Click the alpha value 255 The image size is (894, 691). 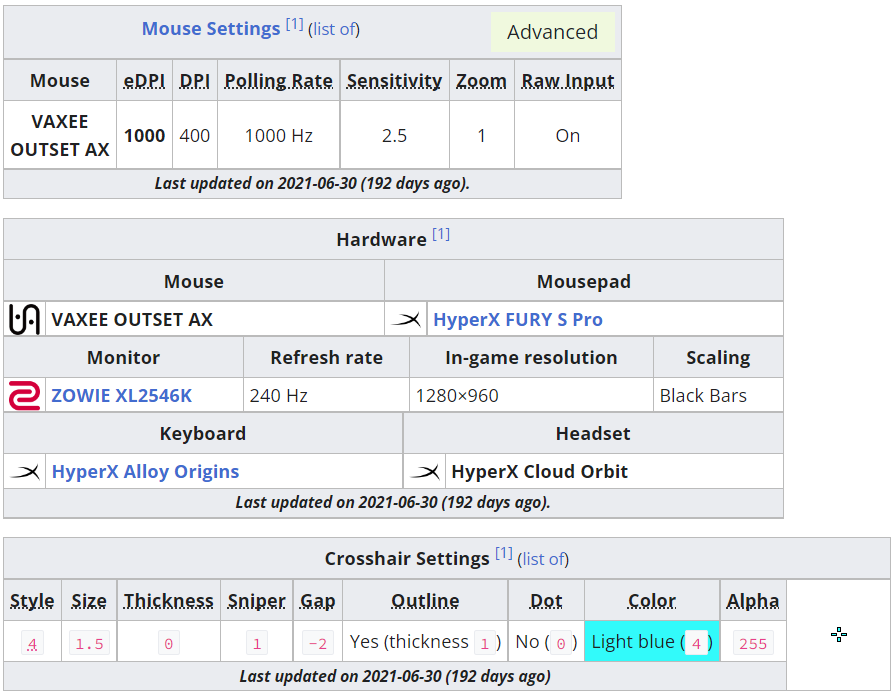(753, 643)
